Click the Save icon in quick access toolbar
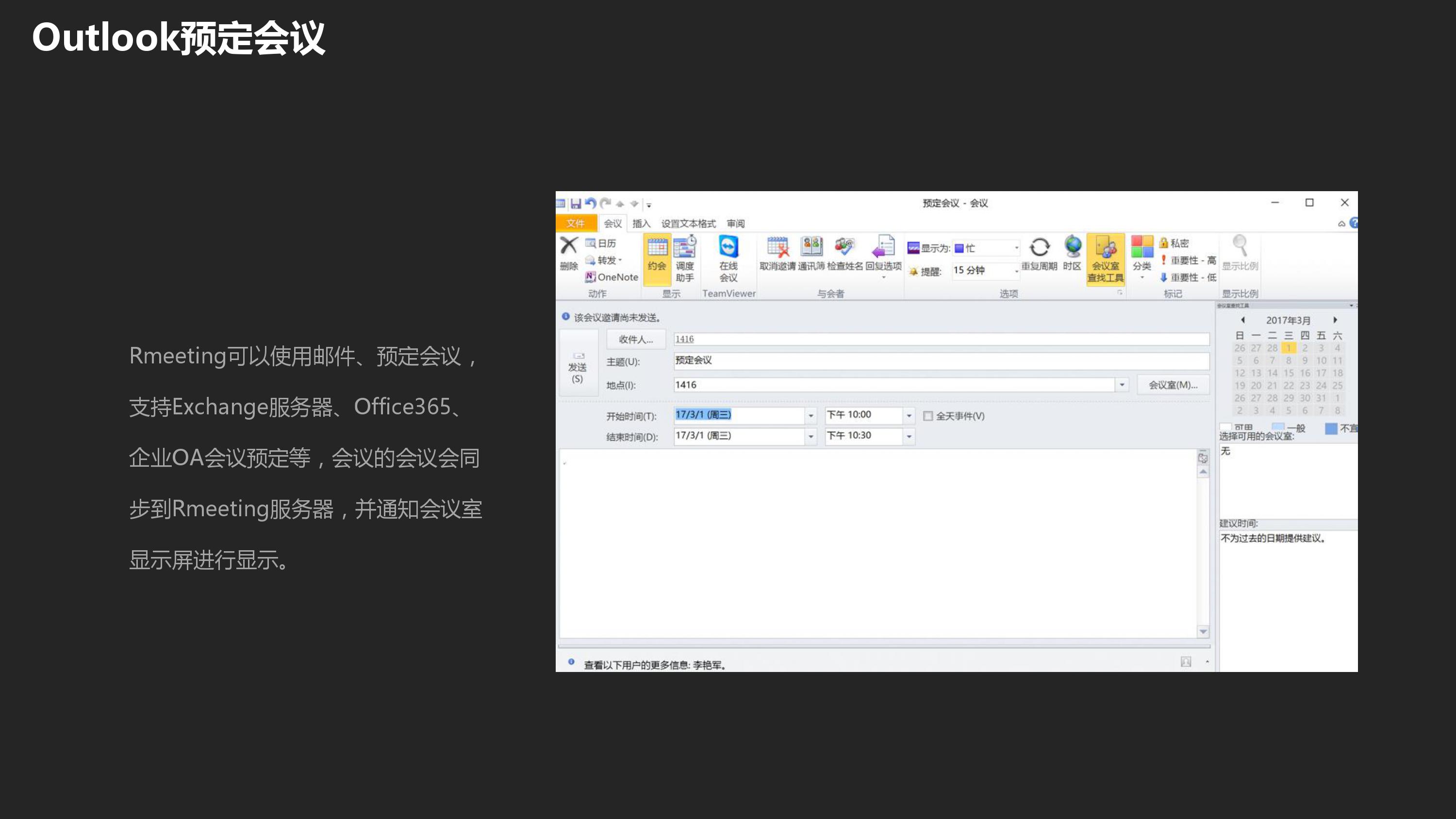1456x819 pixels. click(x=576, y=203)
